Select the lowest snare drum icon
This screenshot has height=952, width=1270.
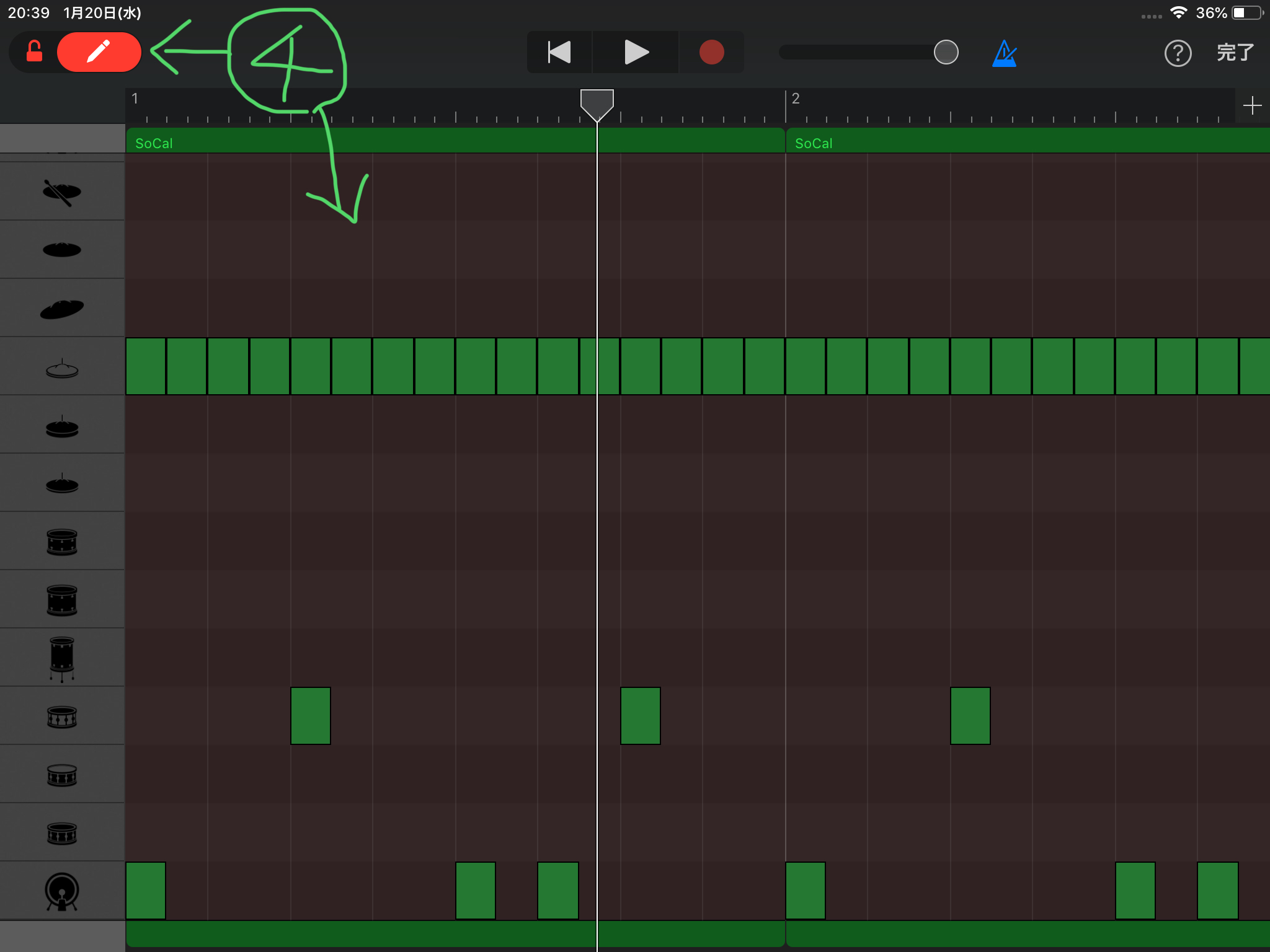(x=62, y=834)
